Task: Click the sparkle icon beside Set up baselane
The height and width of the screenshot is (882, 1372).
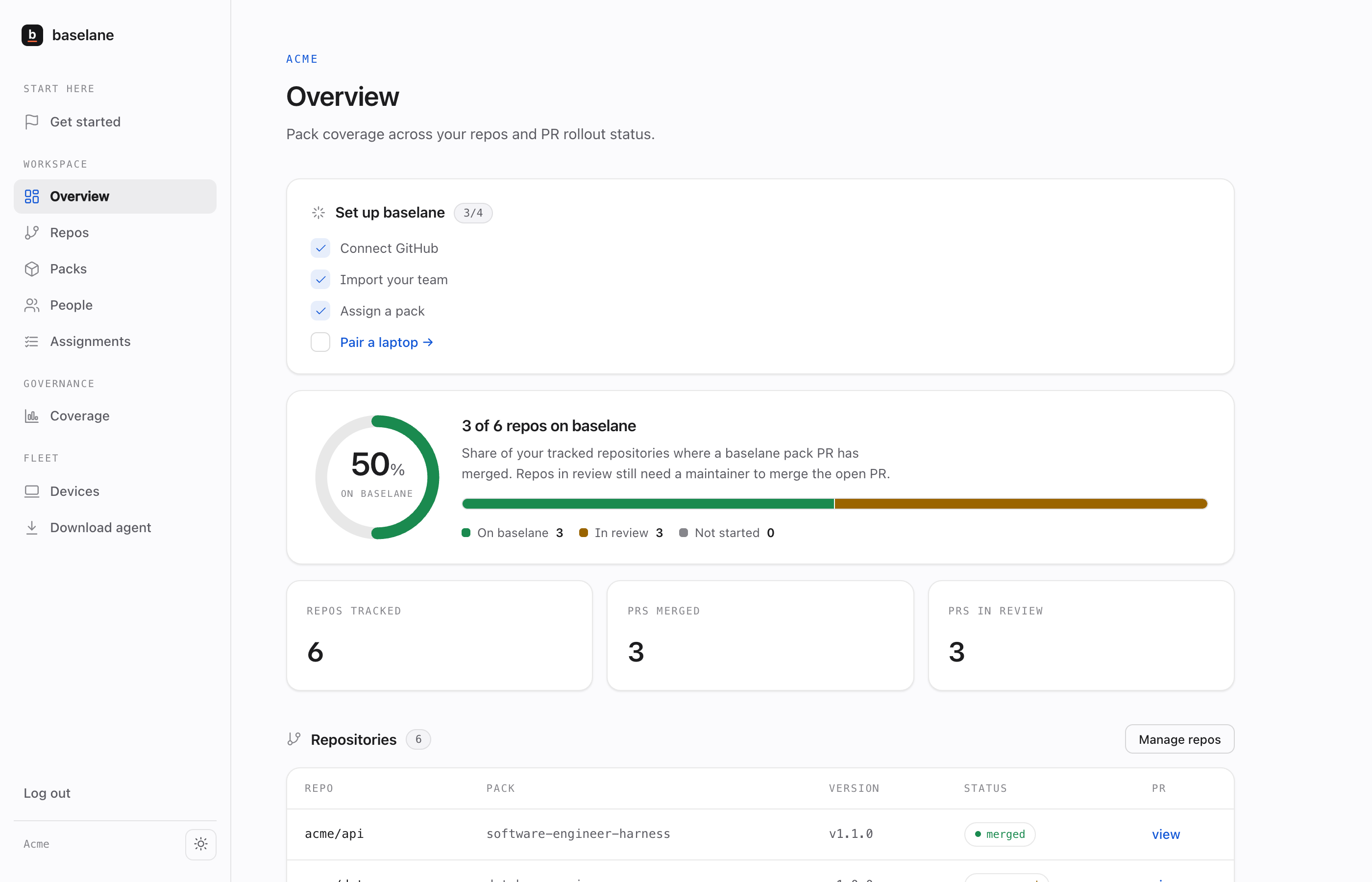Action: [x=319, y=213]
